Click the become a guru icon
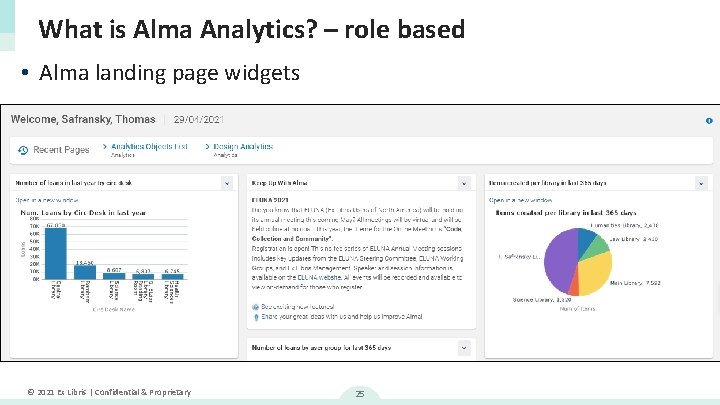 tap(254, 306)
